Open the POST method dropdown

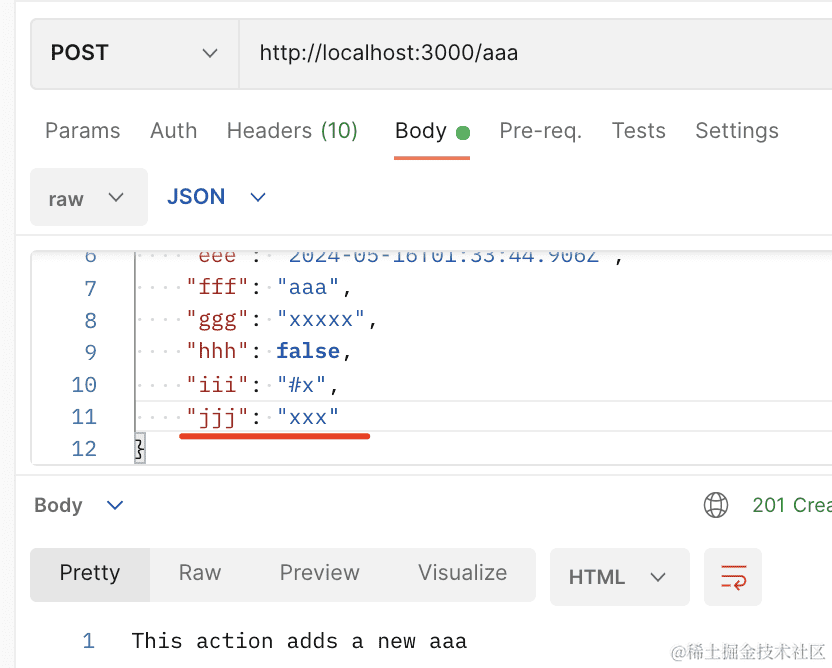pos(134,52)
